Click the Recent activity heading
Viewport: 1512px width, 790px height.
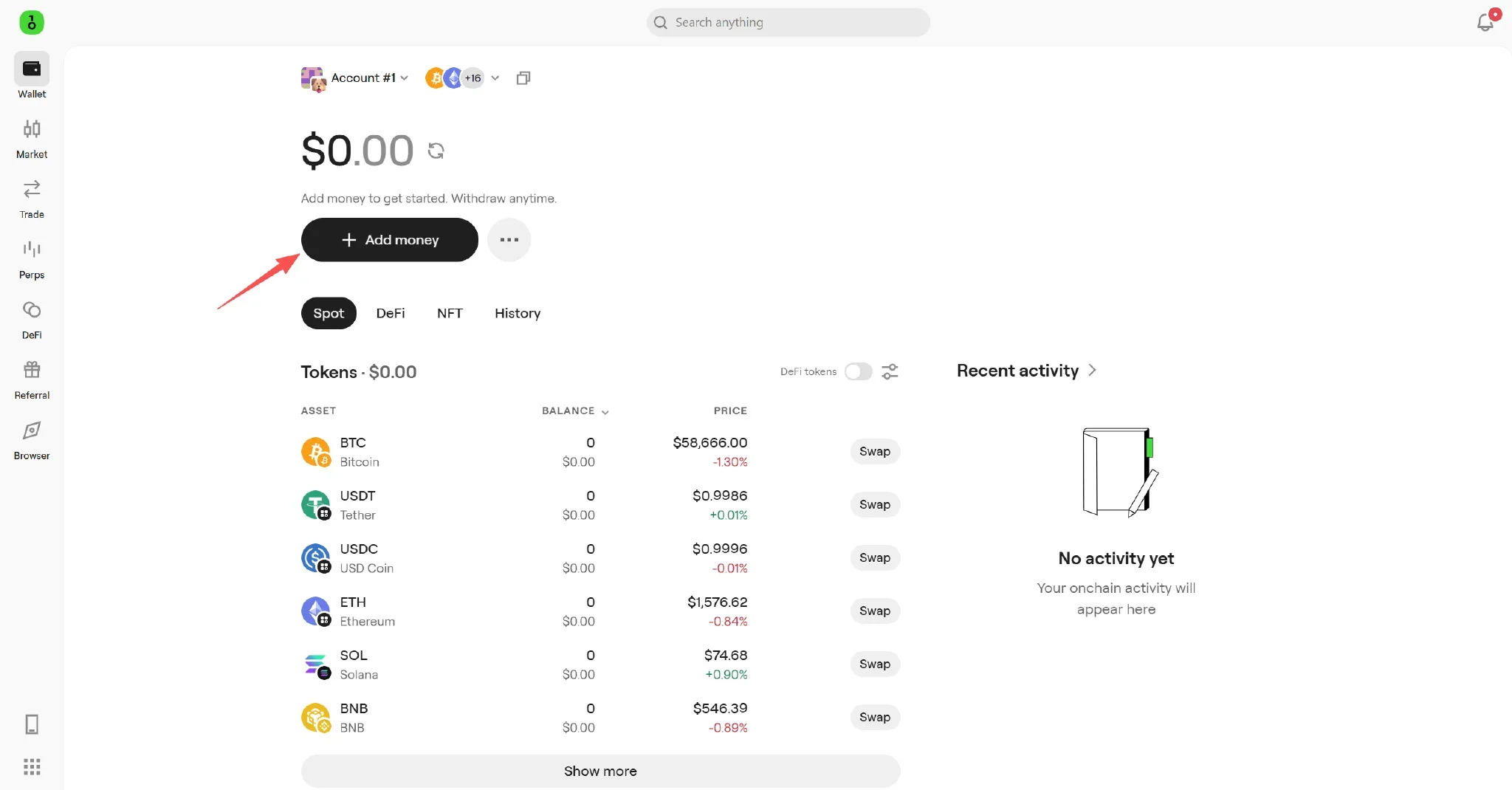coord(1017,371)
